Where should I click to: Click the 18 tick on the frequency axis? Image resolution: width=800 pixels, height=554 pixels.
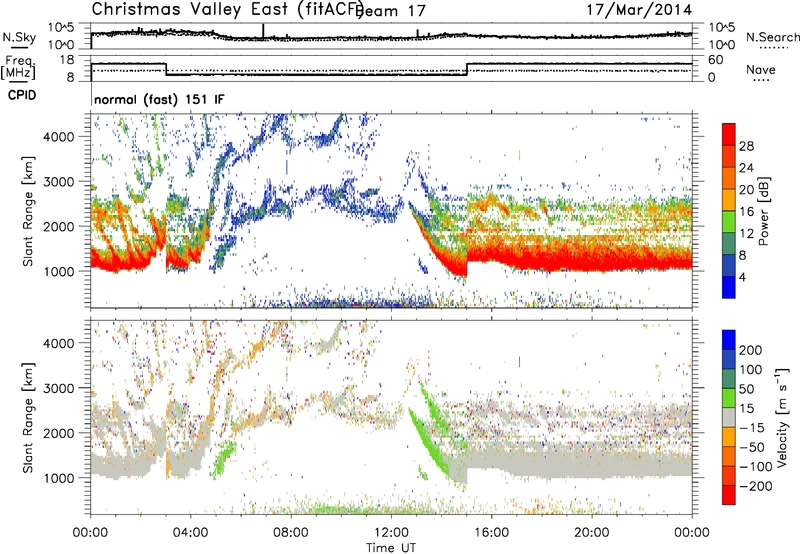pyautogui.click(x=67, y=60)
